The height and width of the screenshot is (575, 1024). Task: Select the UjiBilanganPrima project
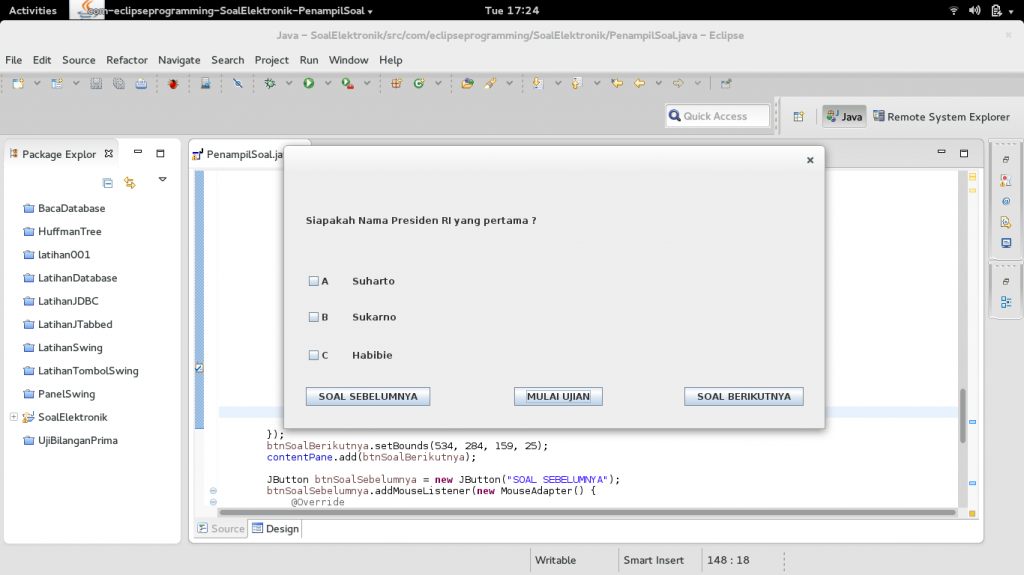[70, 440]
